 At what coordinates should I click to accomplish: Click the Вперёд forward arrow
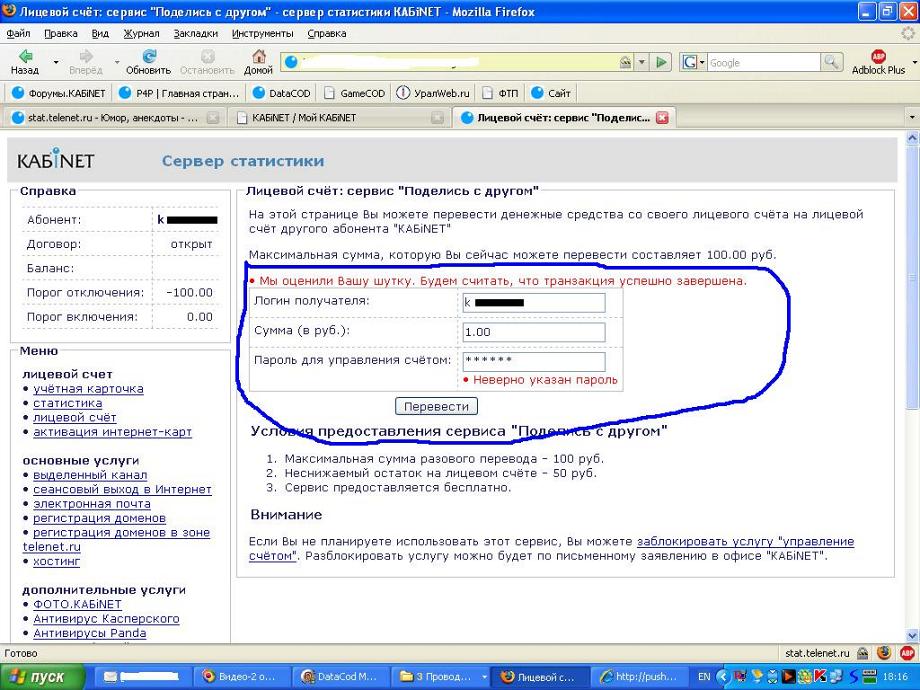(x=86, y=62)
